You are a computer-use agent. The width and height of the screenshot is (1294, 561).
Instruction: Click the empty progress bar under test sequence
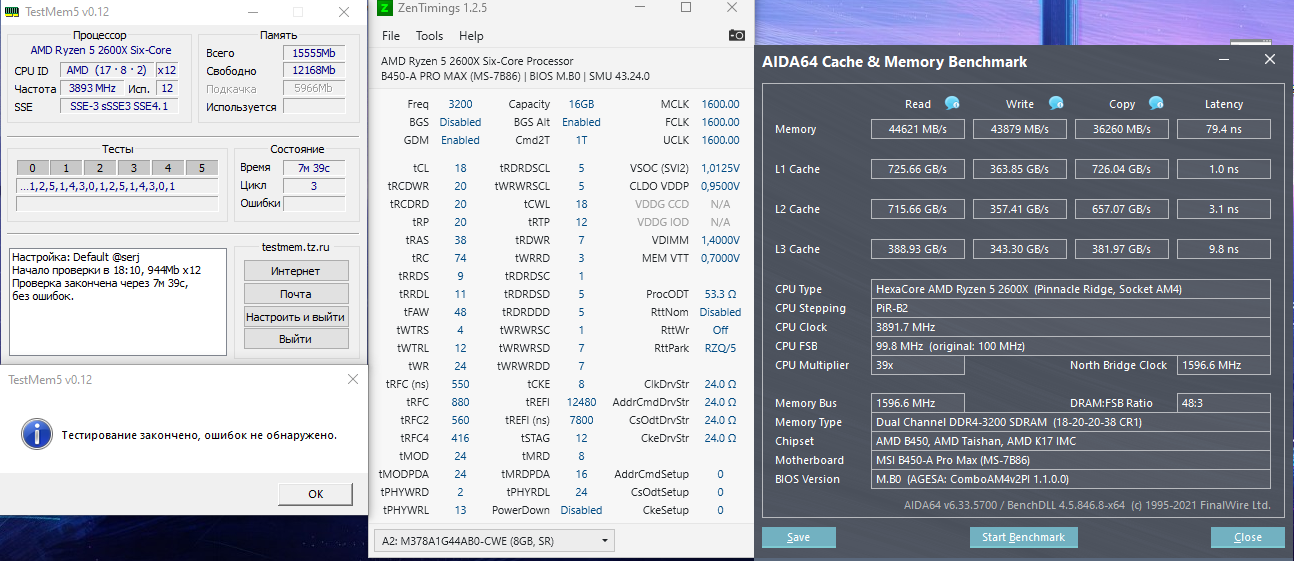118,204
